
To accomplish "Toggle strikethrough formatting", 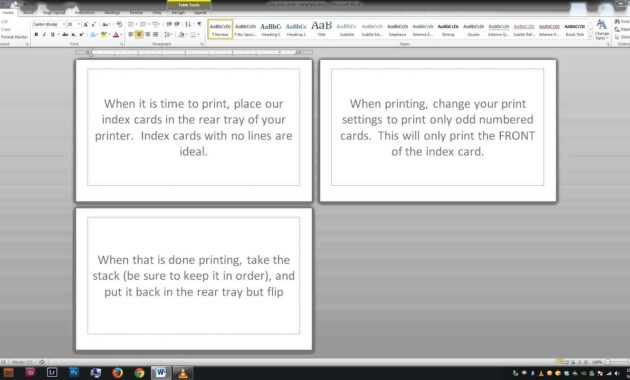I will 65,35.
